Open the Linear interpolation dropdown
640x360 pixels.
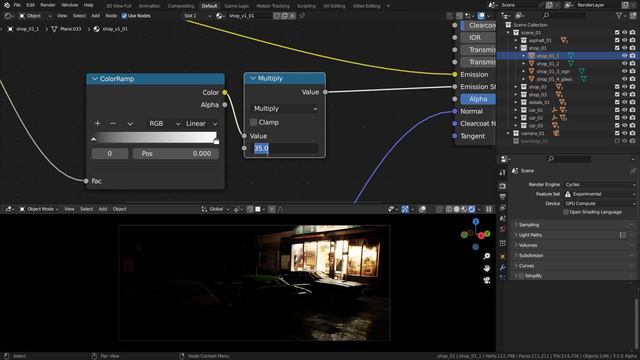tap(201, 123)
